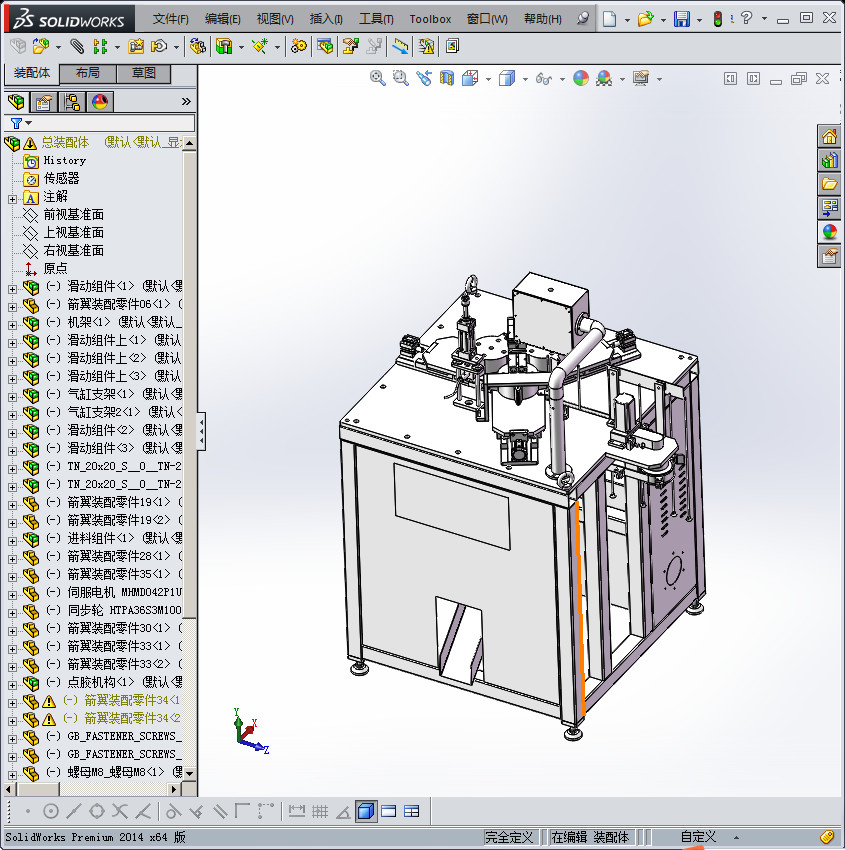The height and width of the screenshot is (850, 845).
Task: Expand the 注解 annotations folder
Action: coord(12,197)
